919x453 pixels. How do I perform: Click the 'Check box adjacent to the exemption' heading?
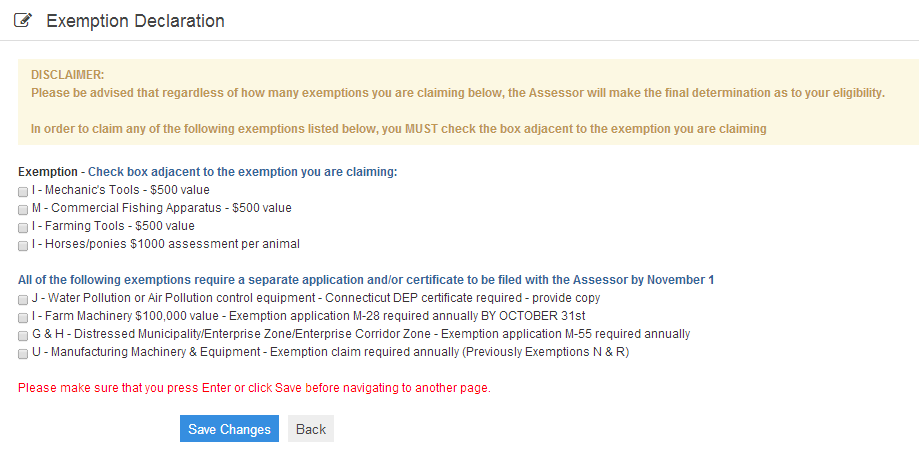pos(243,172)
